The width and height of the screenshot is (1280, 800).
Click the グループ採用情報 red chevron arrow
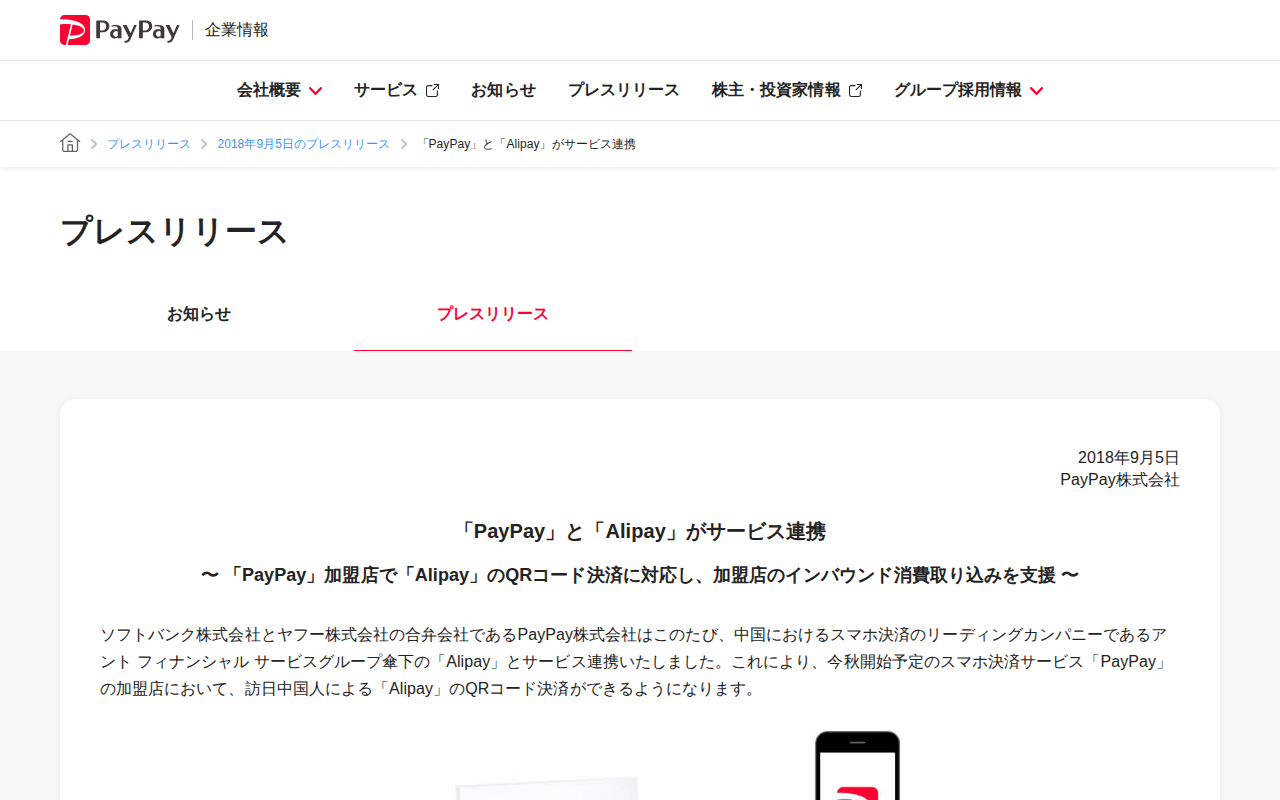(x=1036, y=91)
